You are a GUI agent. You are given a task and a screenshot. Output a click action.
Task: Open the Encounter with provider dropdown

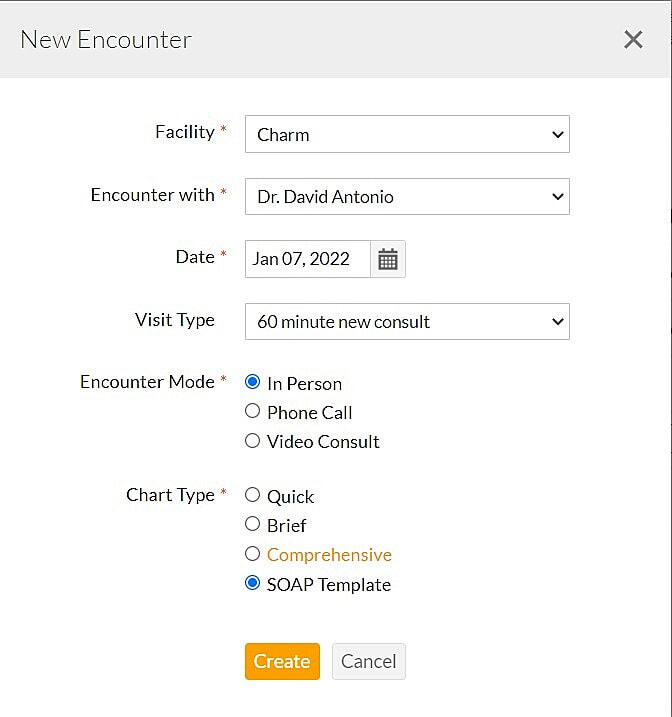(x=407, y=197)
